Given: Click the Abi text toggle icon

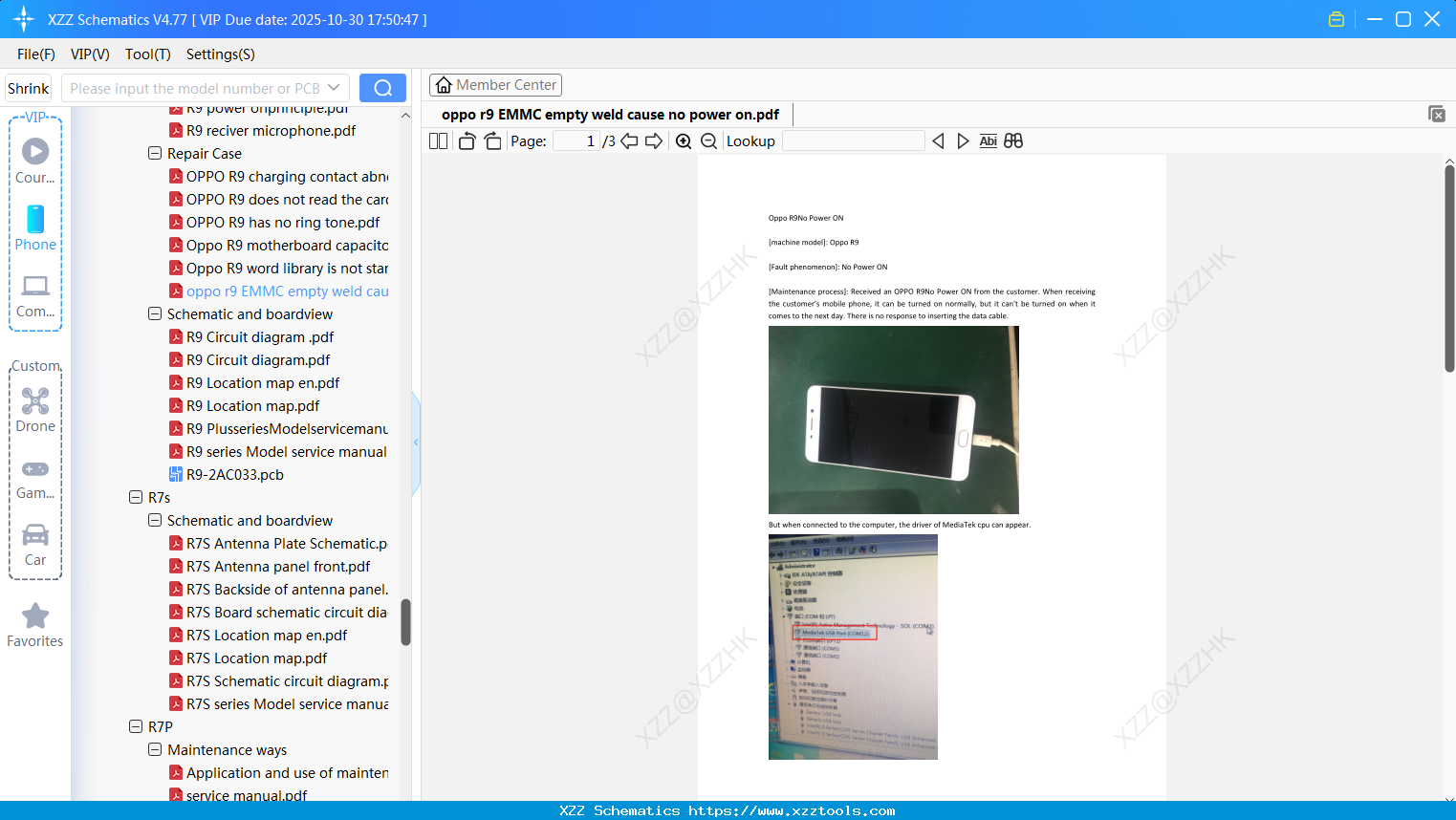Looking at the screenshot, I should [989, 141].
